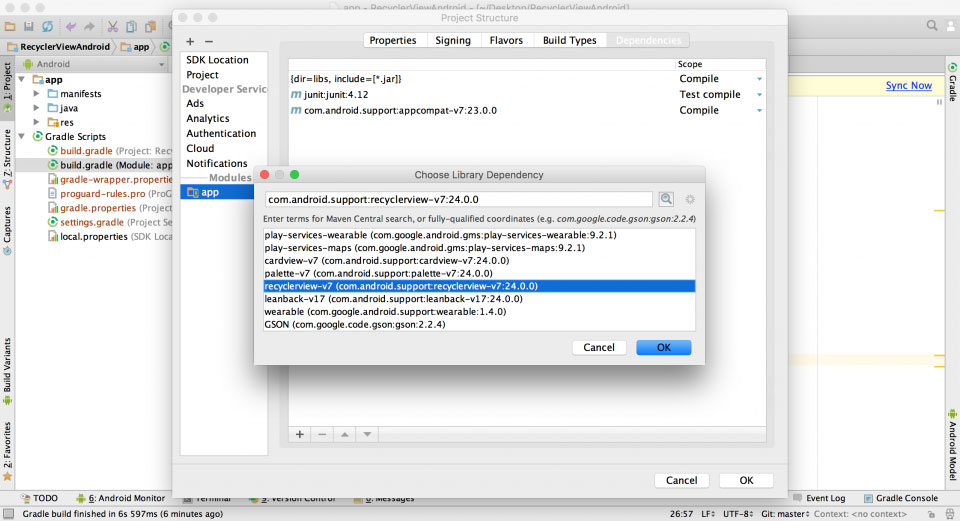The height and width of the screenshot is (521, 960).
Task: Remove dependency with minus below dependencies table
Action: coord(322,434)
